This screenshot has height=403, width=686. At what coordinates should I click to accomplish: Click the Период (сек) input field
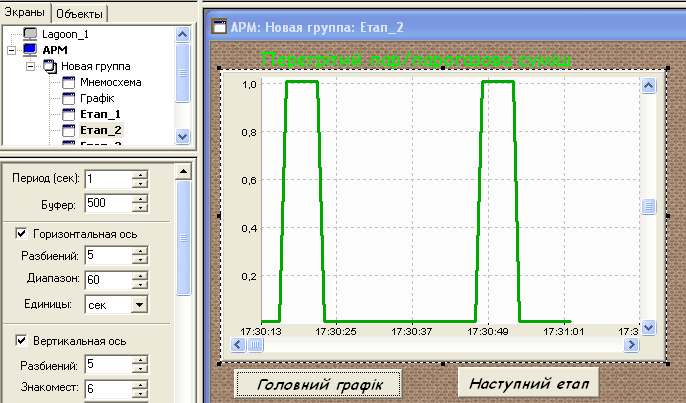tap(108, 179)
